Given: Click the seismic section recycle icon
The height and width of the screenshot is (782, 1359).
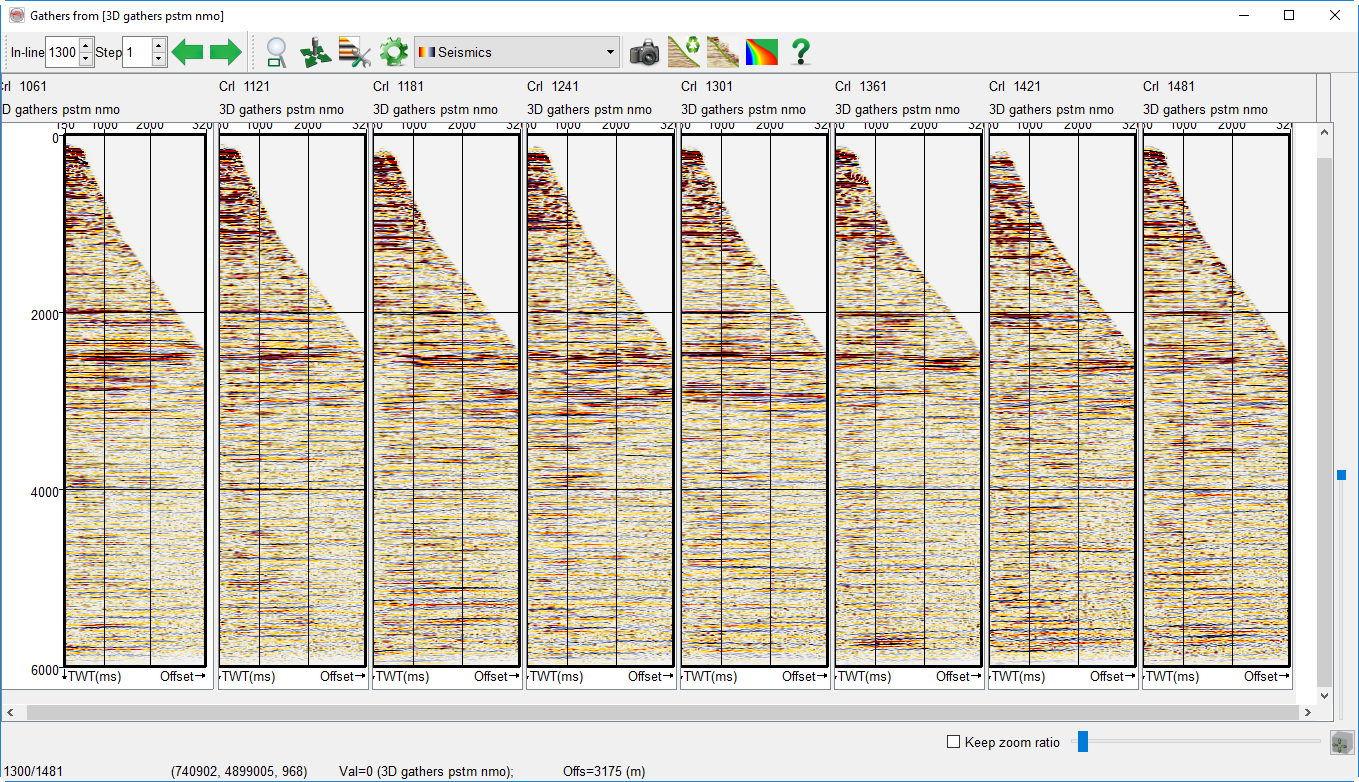Looking at the screenshot, I should pos(684,52).
